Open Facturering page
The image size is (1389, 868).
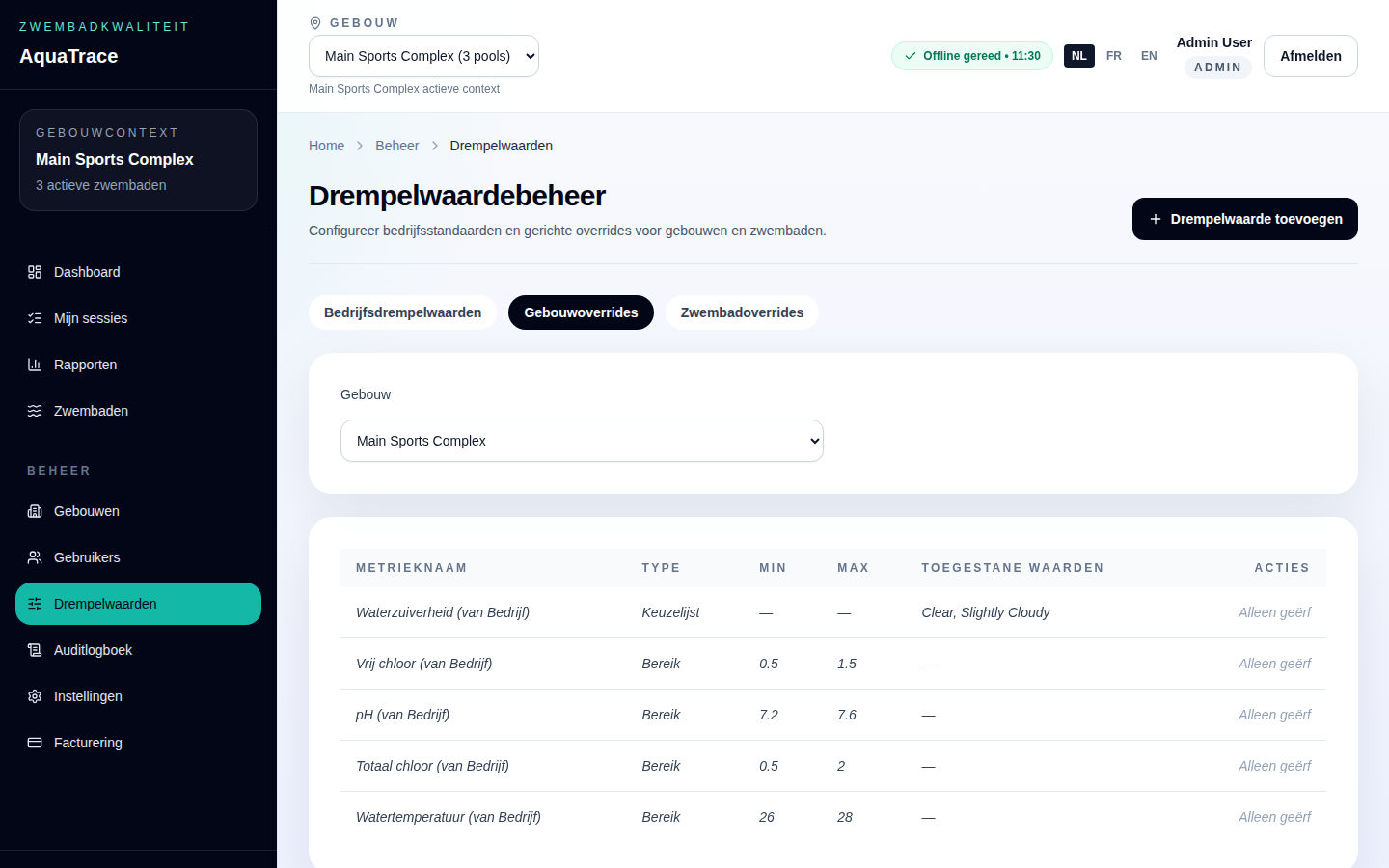(138, 743)
